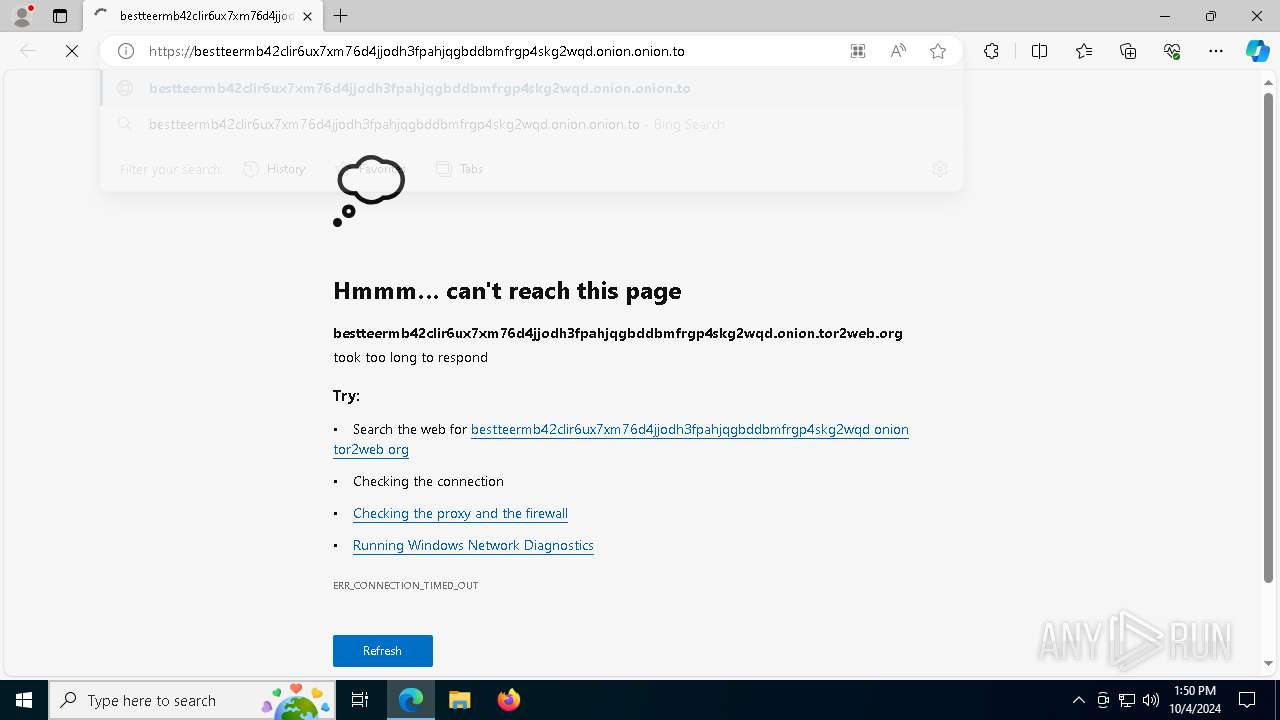Viewport: 1280px width, 720px height.
Task: Click the Edge profile icon
Action: [x=21, y=16]
